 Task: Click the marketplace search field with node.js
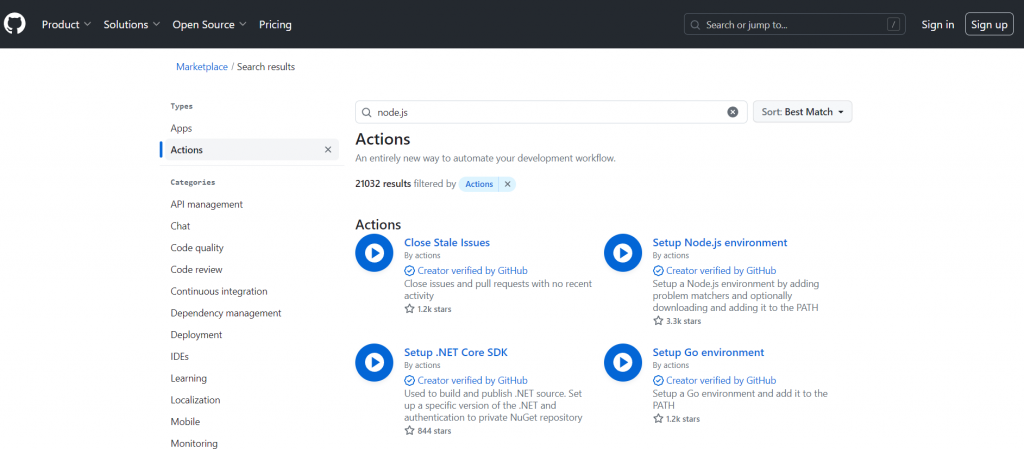point(551,112)
